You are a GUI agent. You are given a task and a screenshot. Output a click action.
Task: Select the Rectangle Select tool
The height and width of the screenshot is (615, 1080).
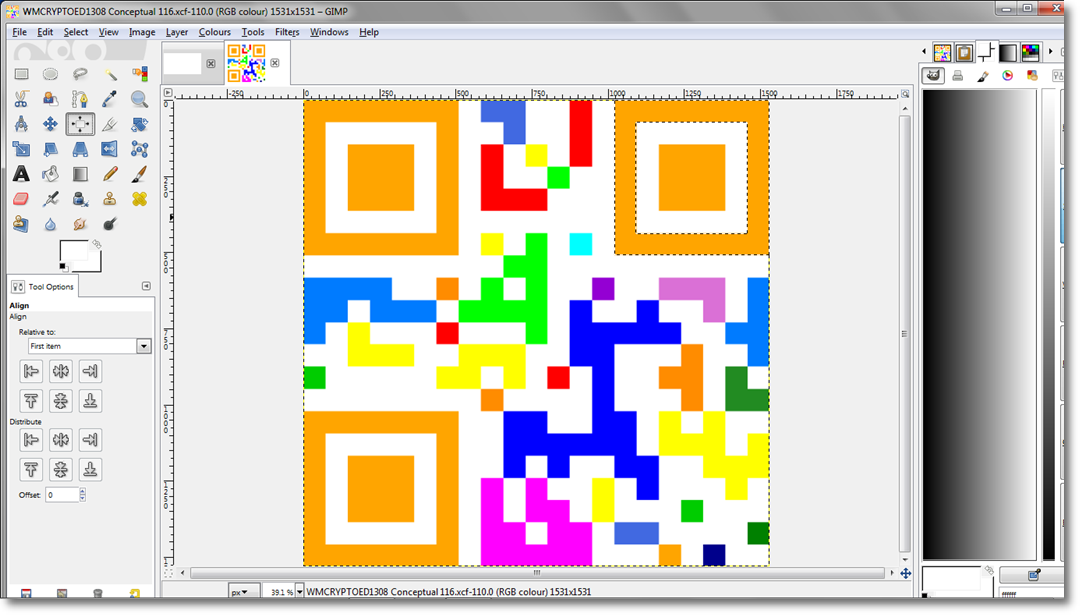[21, 74]
